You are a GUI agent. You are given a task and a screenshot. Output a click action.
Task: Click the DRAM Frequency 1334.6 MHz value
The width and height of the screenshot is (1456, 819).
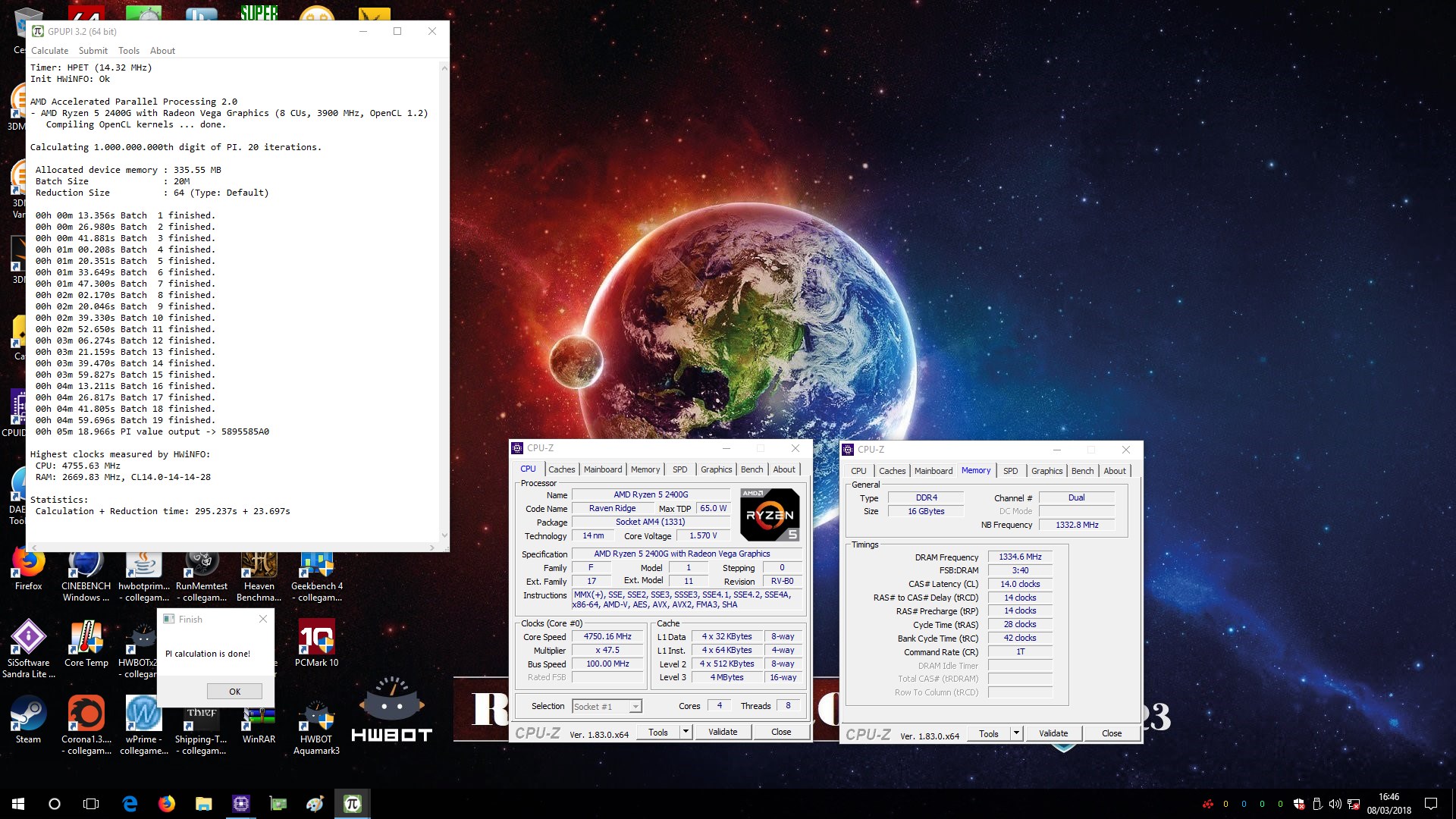[1020, 557]
